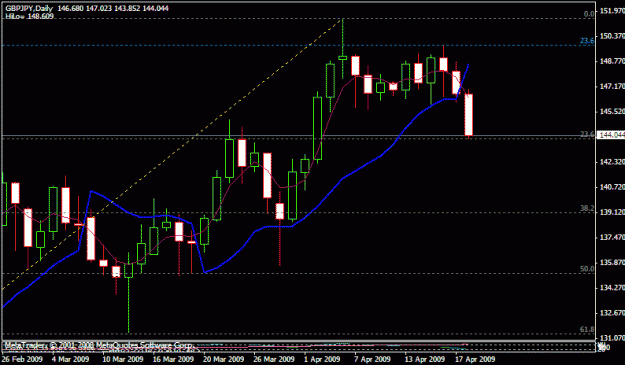Click the 132.670 price axis label
Viewport: 625px width, 365px height.
tap(612, 312)
